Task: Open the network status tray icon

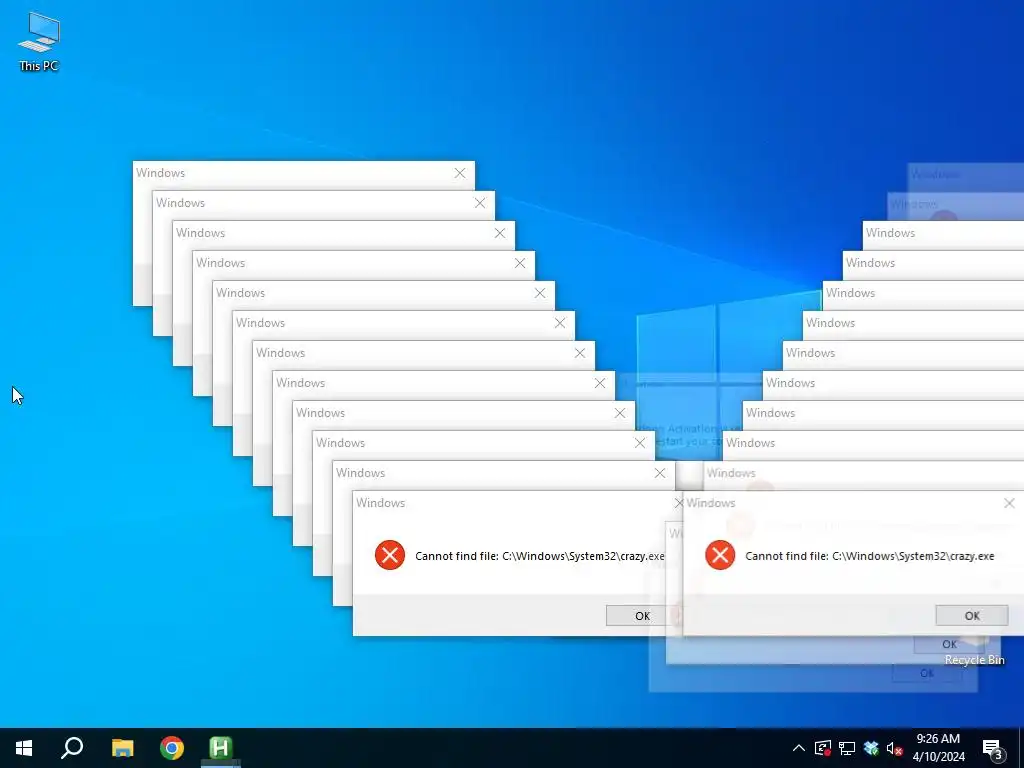Action: (847, 748)
